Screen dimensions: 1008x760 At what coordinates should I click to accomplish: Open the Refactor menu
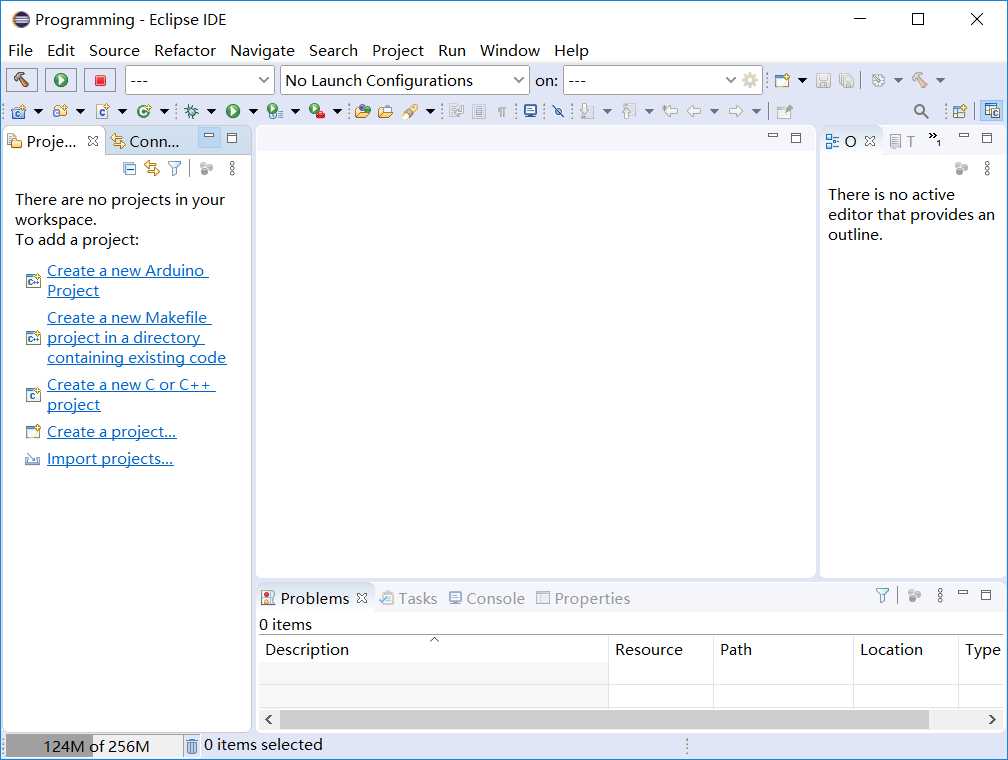185,50
